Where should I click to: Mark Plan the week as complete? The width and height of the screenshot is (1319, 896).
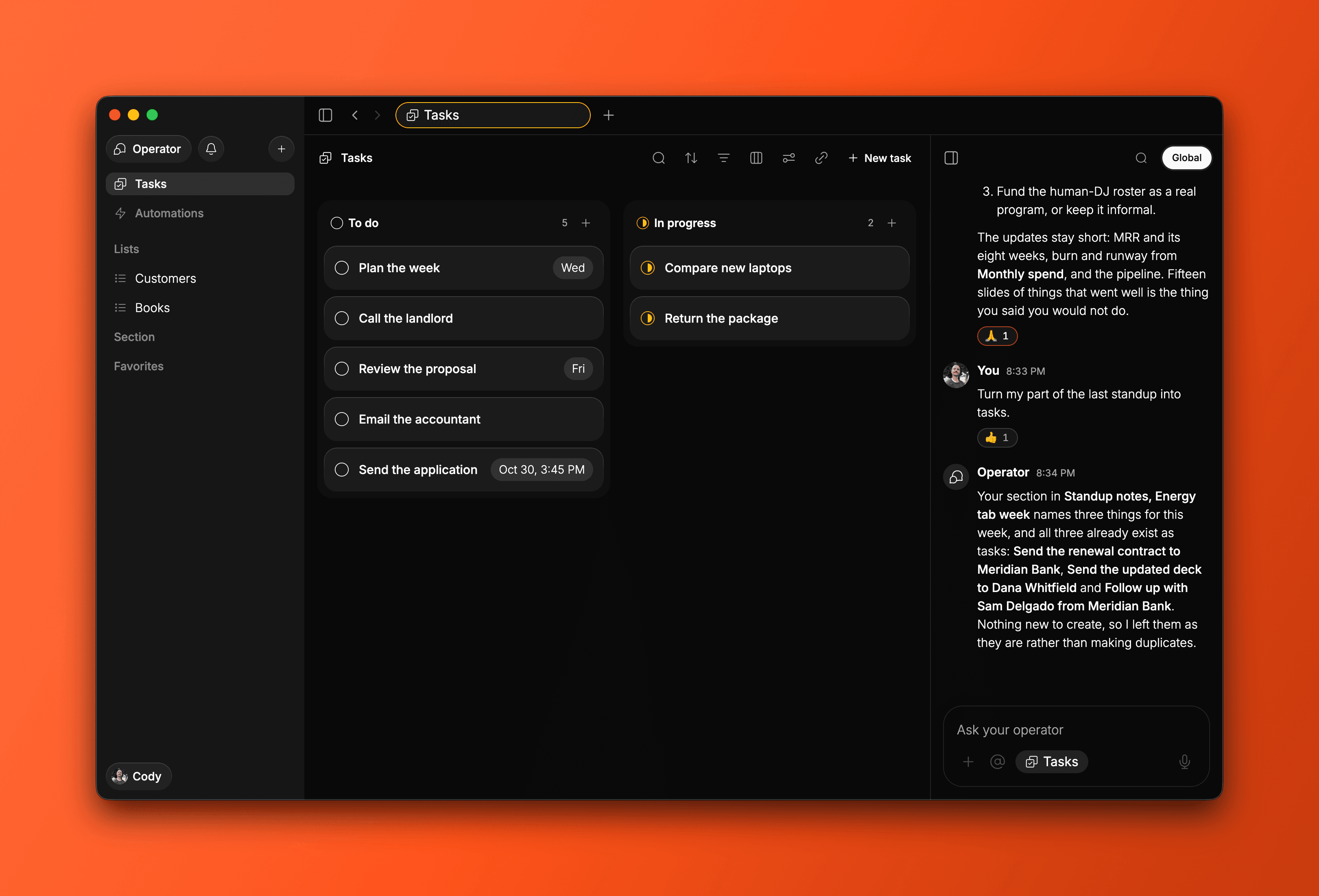(x=342, y=268)
